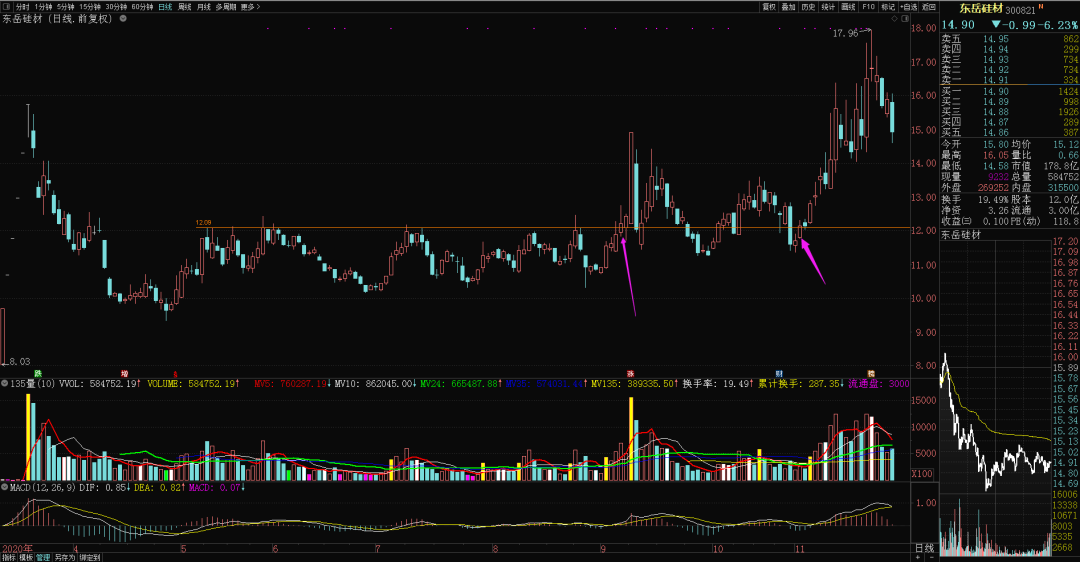The image size is (1080, 562).
Task: Switch to 分时 intraday chart
Action: [x=23, y=6]
